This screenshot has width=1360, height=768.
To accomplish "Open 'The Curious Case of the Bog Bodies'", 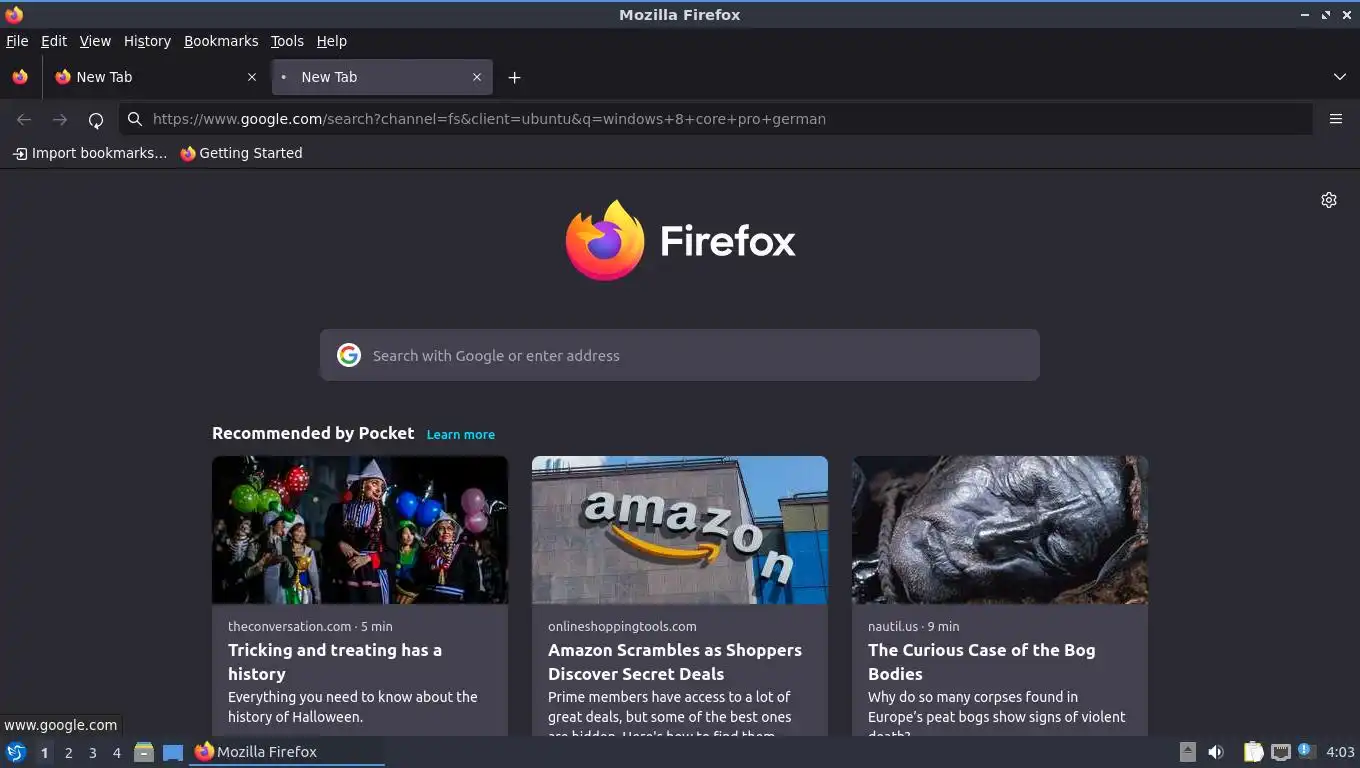I will [x=982, y=662].
